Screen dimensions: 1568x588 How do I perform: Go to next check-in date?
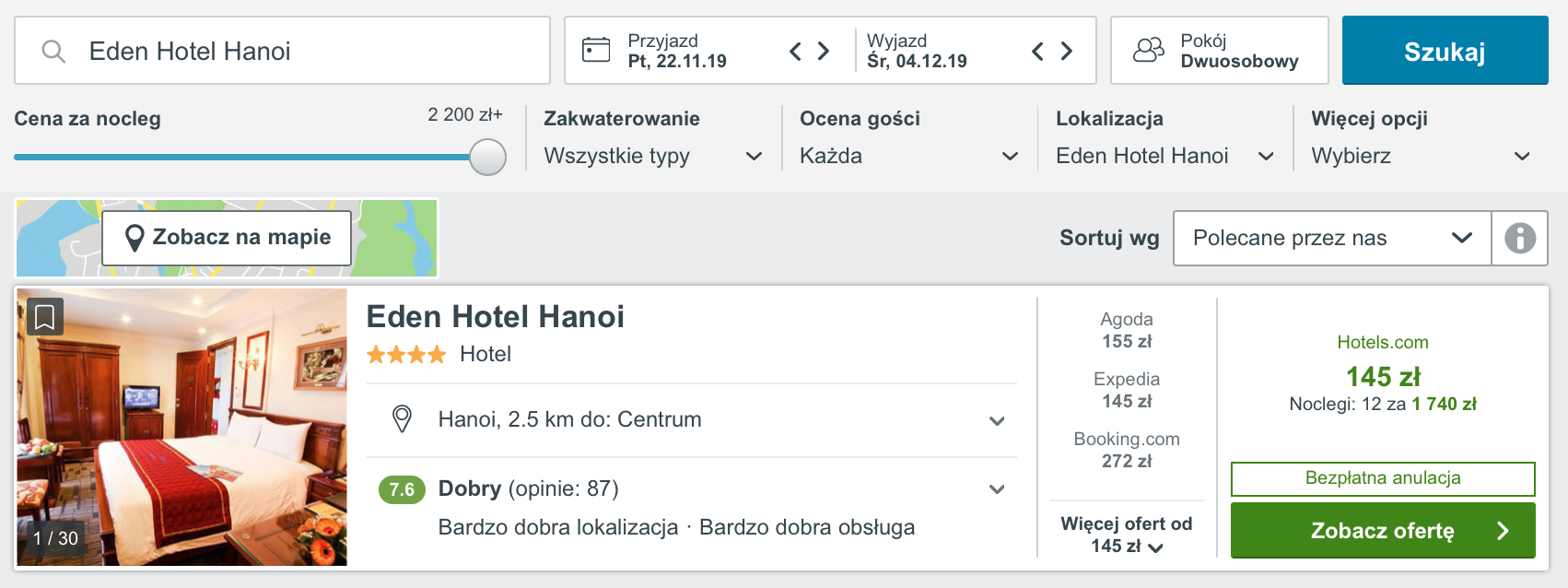pyautogui.click(x=824, y=51)
